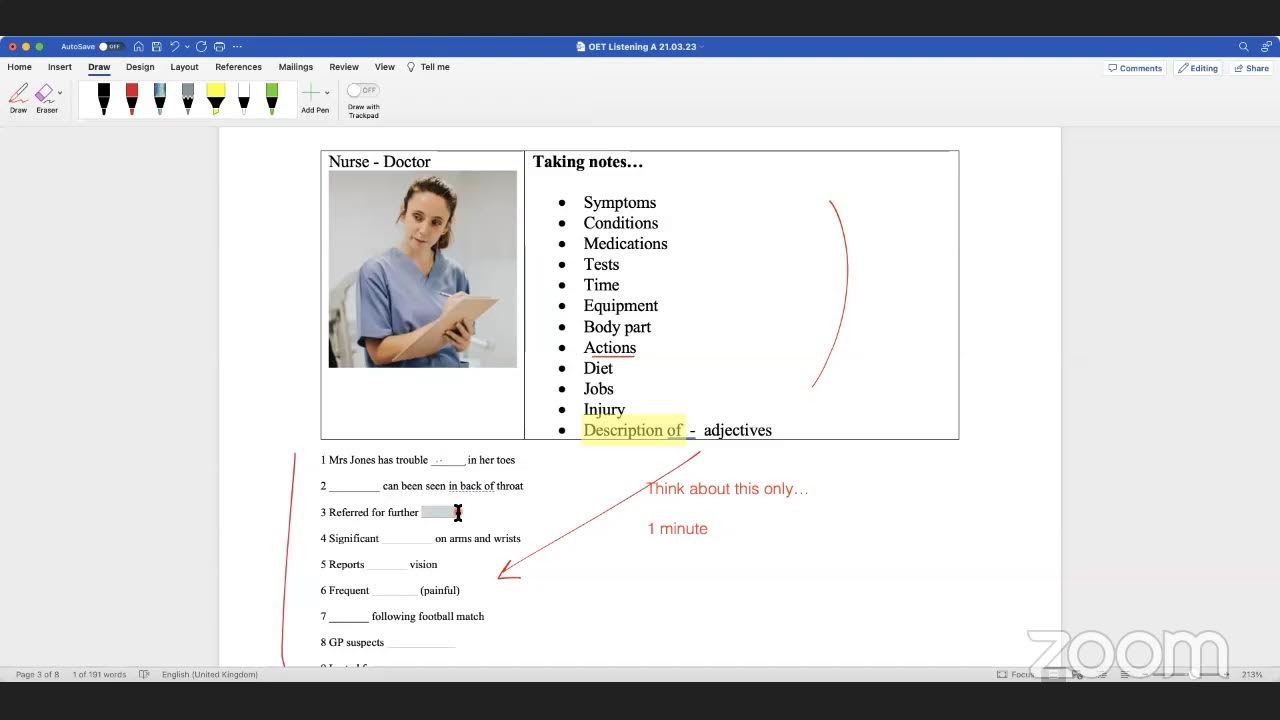
Task: Choose the black pen
Action: [x=104, y=98]
